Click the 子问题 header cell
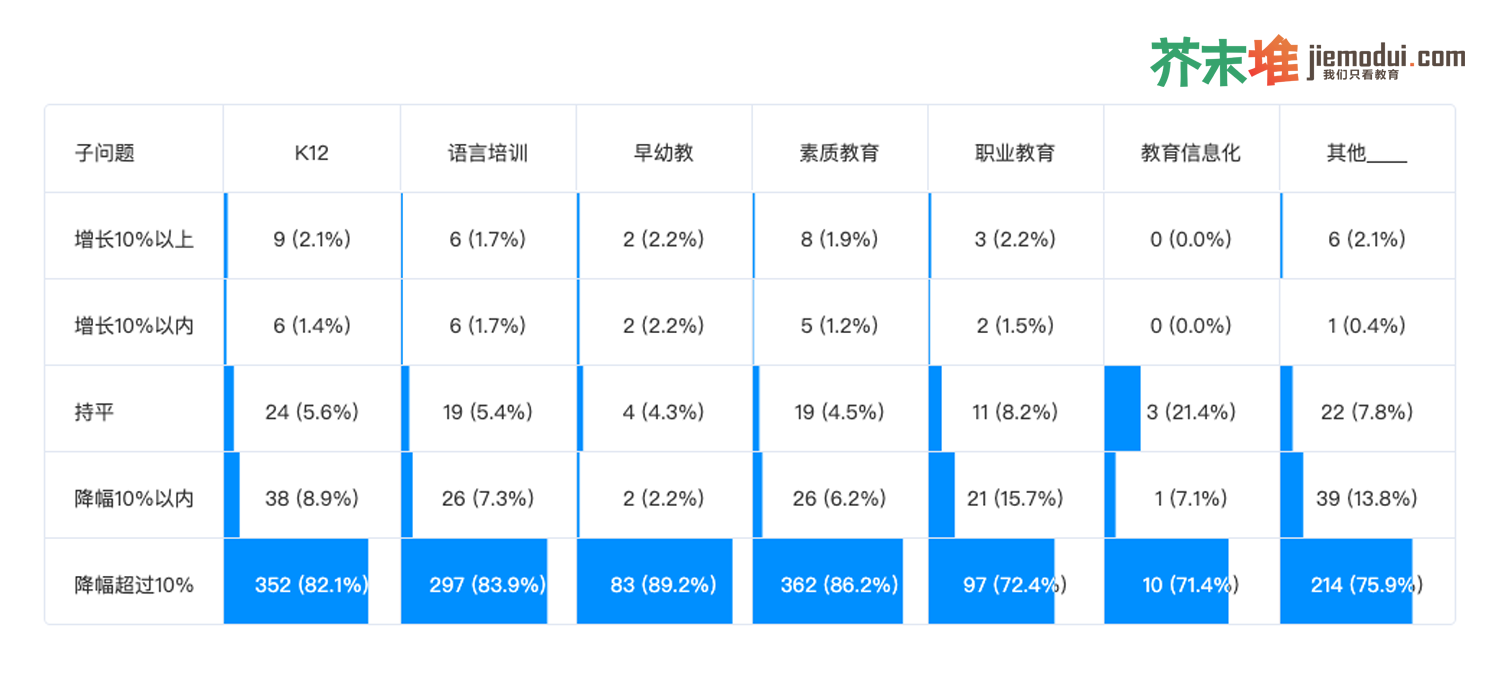This screenshot has width=1500, height=700. (x=105, y=153)
